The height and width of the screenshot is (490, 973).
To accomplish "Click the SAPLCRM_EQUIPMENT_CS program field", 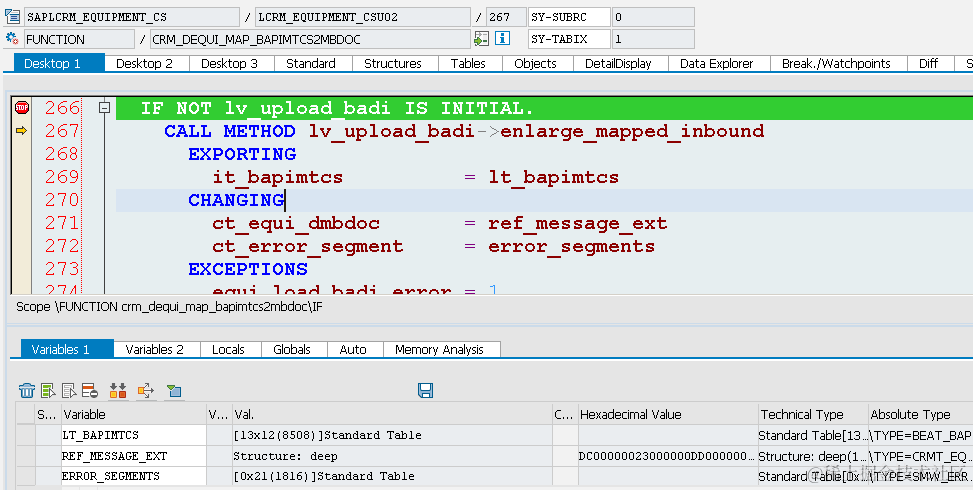I will [x=132, y=17].
